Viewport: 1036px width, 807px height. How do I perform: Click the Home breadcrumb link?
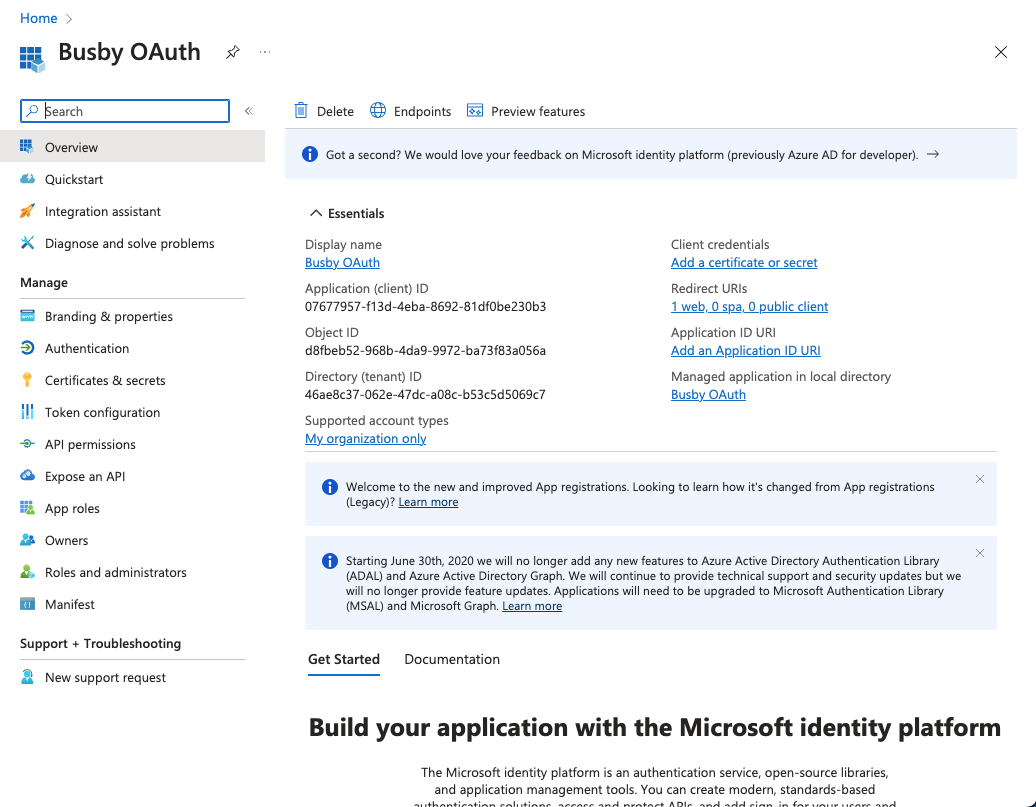38,18
